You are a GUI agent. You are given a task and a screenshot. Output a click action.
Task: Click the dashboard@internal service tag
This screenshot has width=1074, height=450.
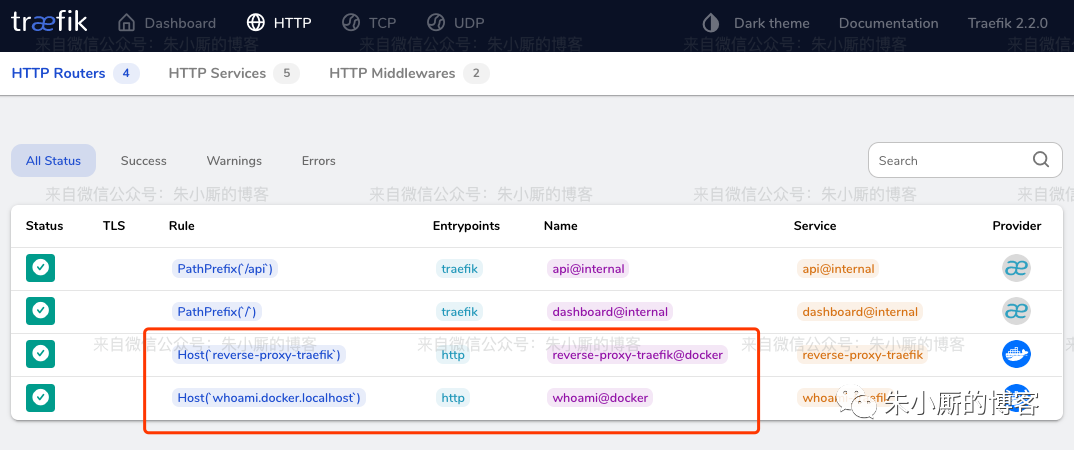[x=860, y=312]
